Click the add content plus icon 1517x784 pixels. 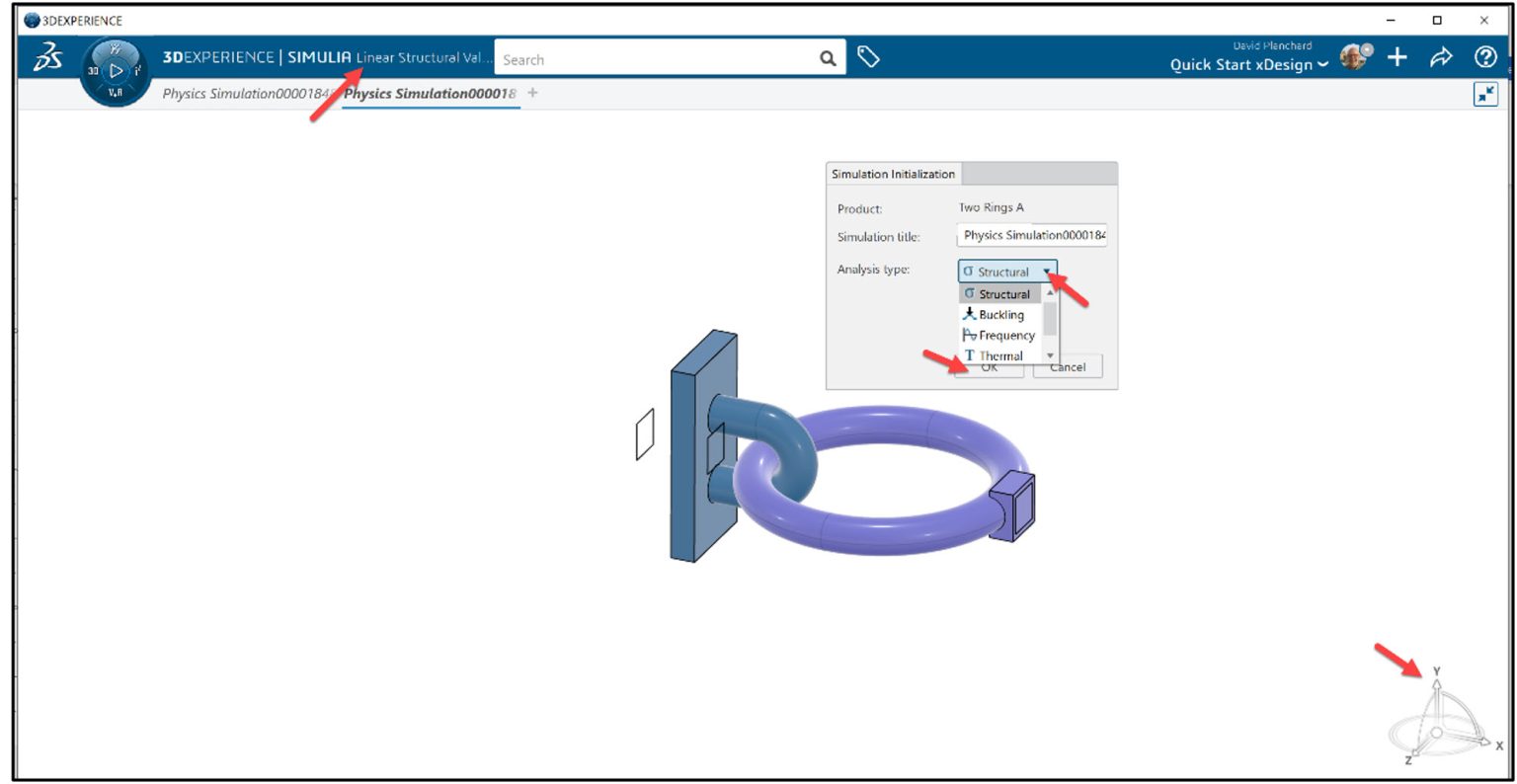1398,57
